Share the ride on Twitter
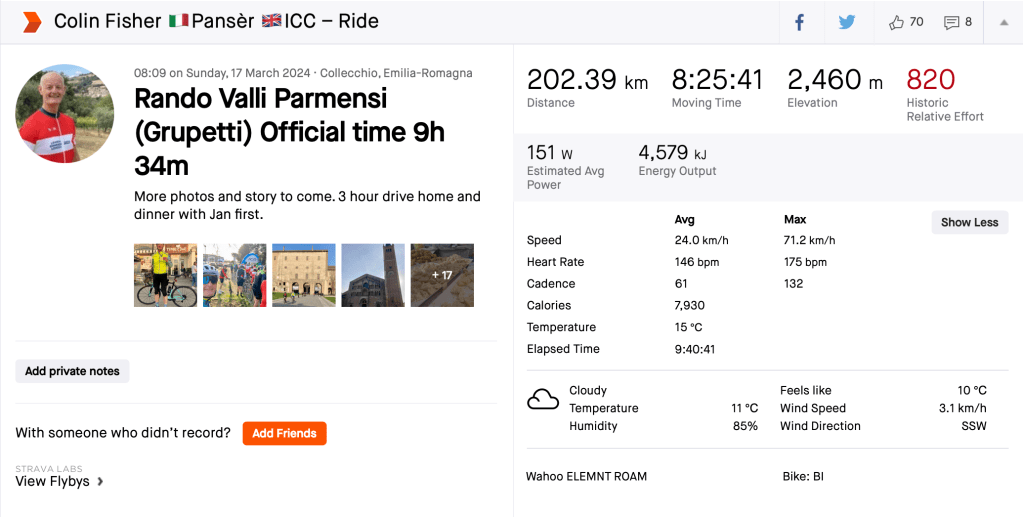The width and height of the screenshot is (1023, 517). coord(847,22)
